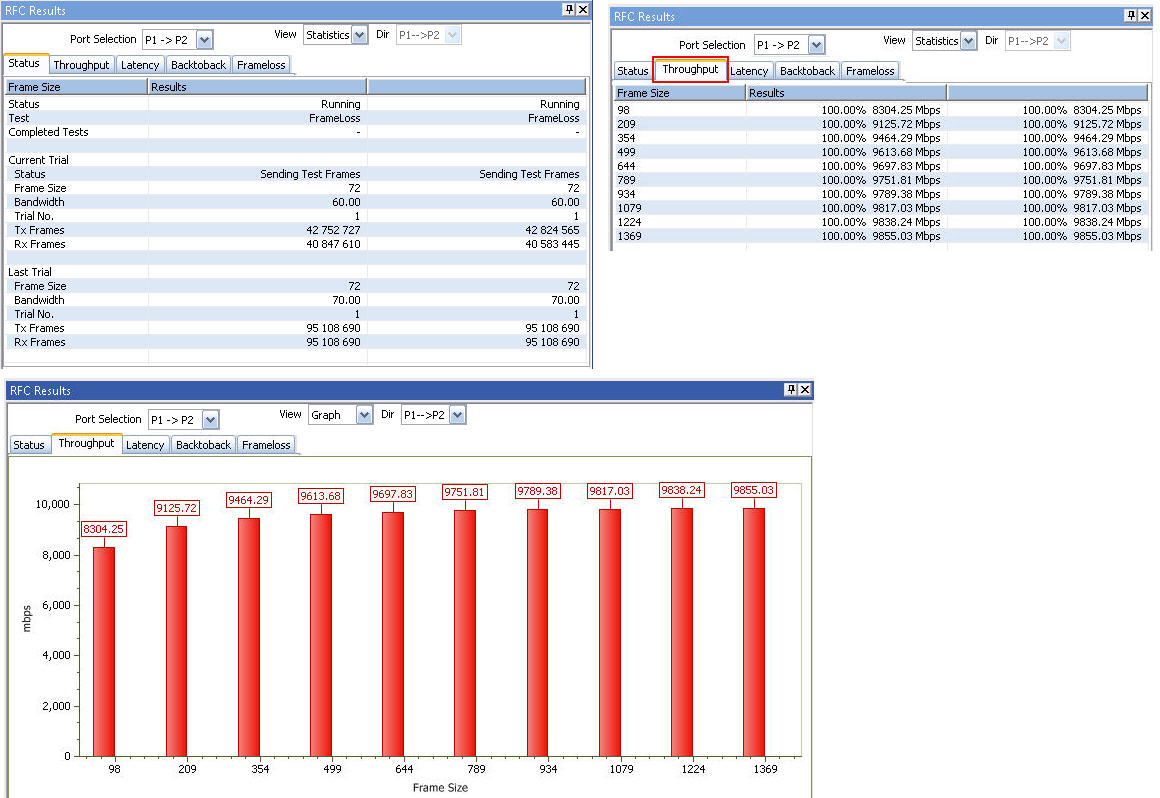Viewport: 1160px width, 798px height.
Task: Click Completed Tests row in status table
Action: pos(296,132)
